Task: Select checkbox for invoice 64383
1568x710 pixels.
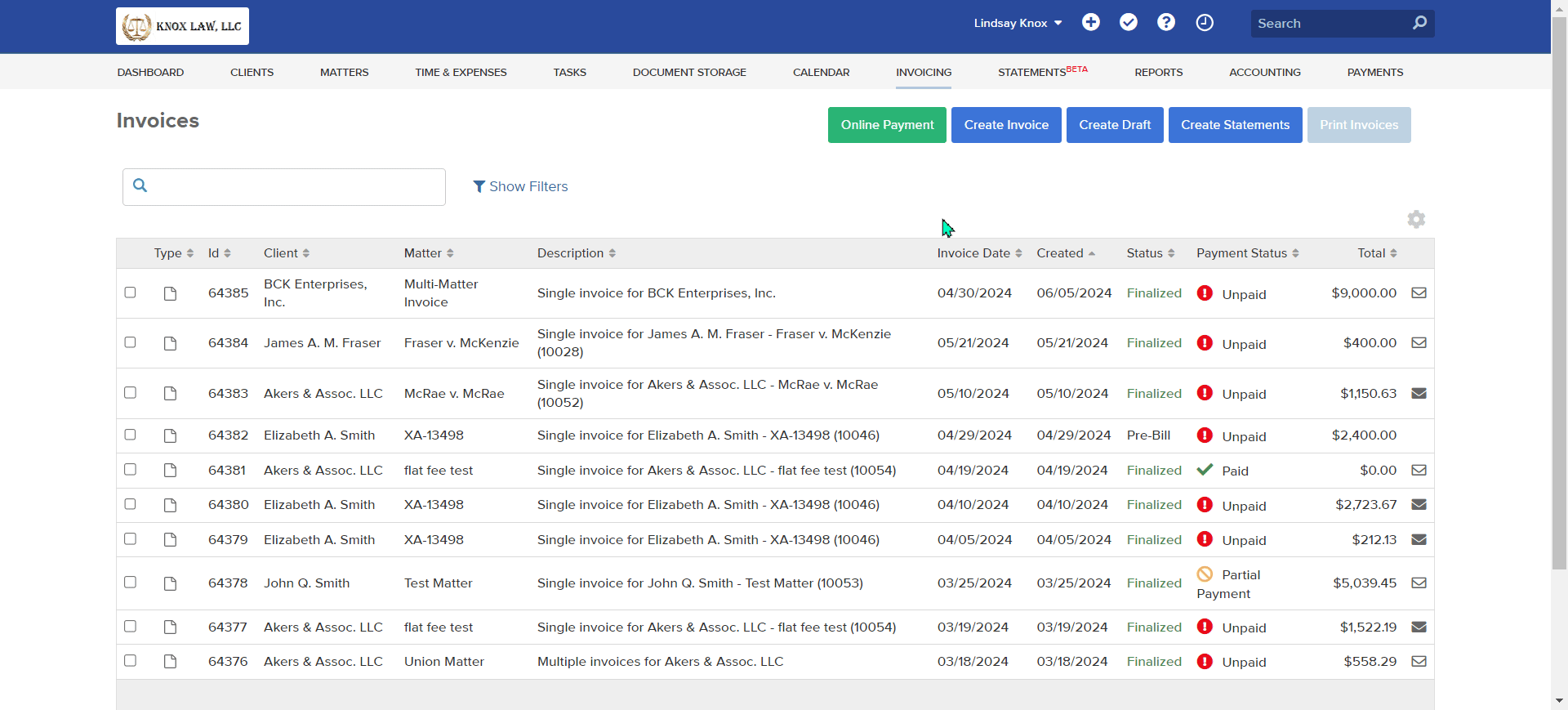Action: (x=130, y=392)
